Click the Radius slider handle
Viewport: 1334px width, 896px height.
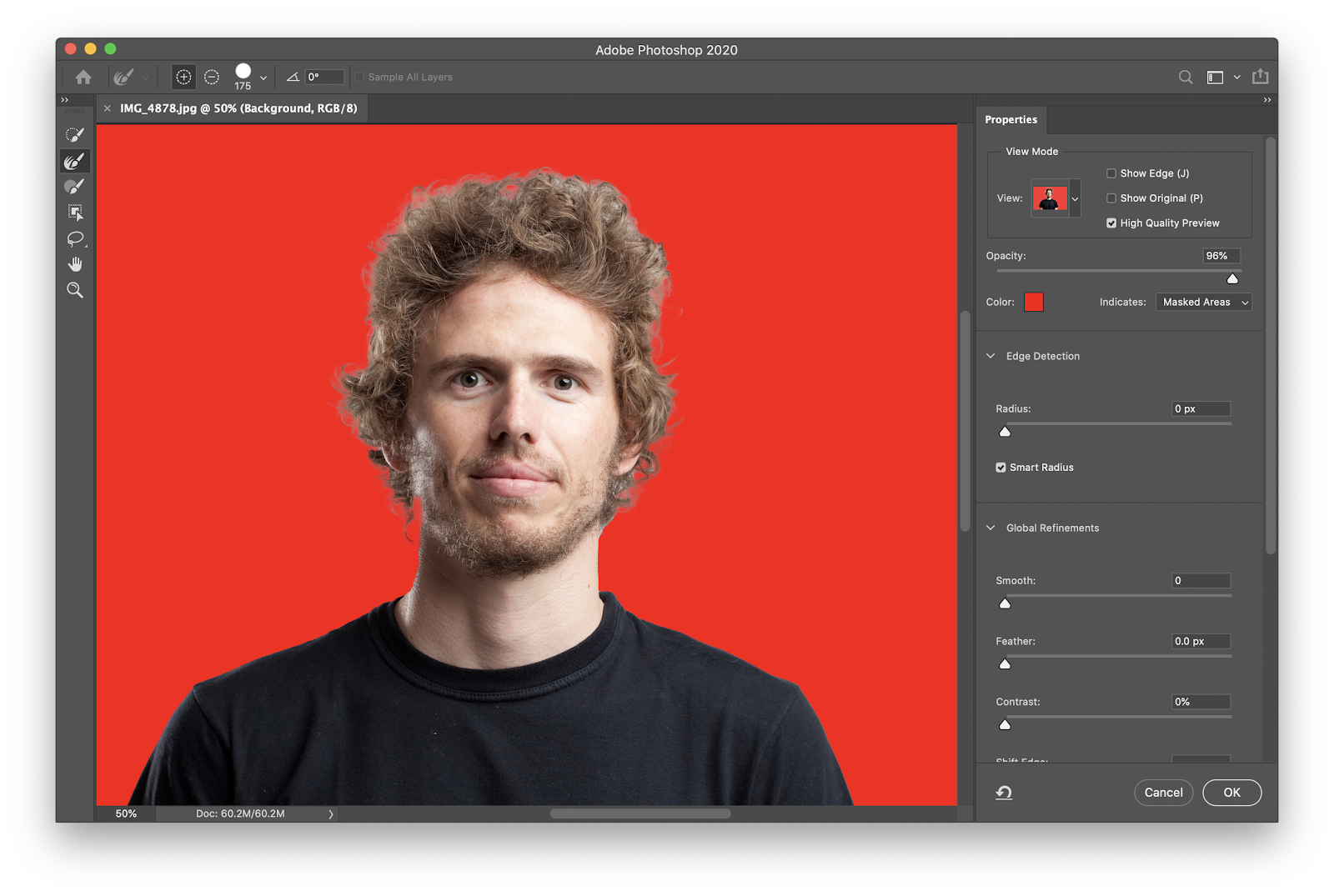pos(1005,432)
